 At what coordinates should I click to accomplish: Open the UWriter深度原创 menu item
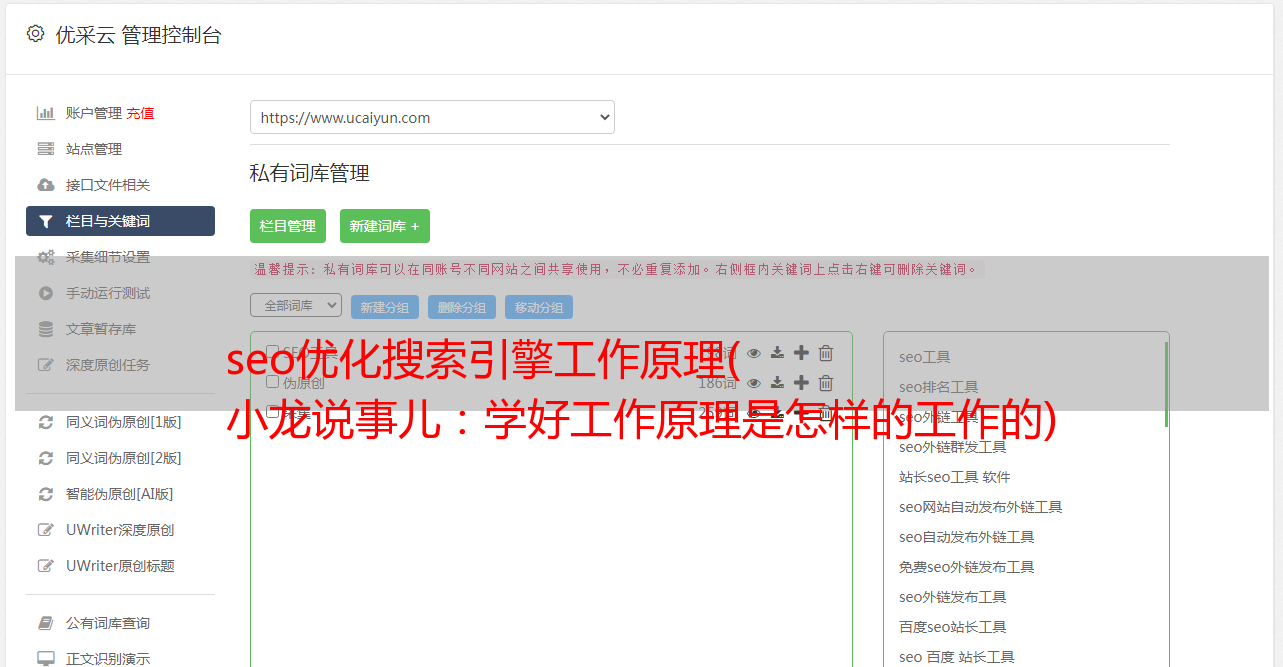coord(120,530)
